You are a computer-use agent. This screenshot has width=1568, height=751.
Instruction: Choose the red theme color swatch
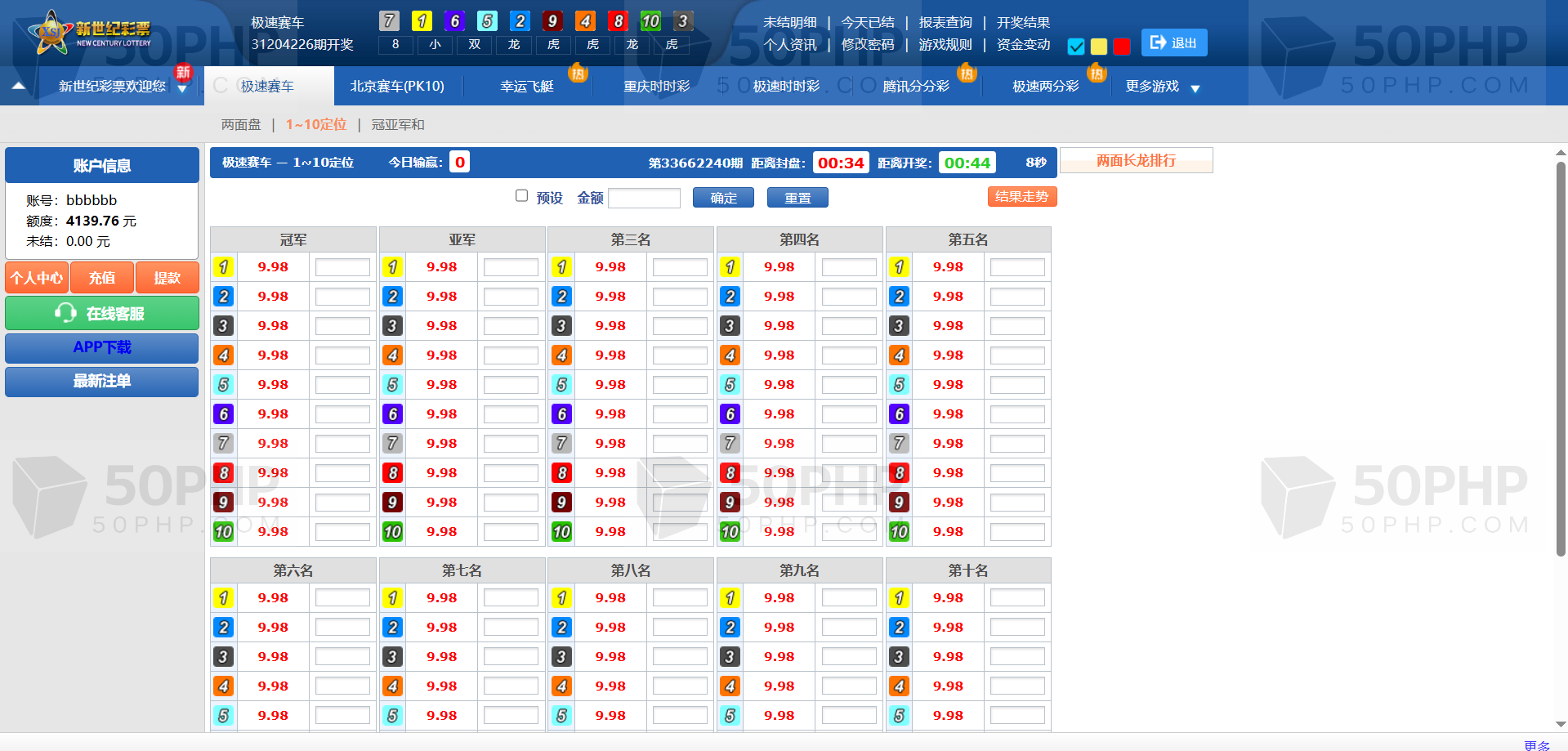(1122, 47)
